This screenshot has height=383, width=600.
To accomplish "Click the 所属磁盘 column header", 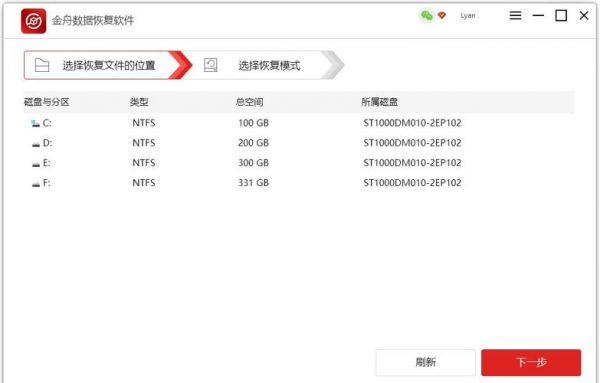I will pyautogui.click(x=380, y=102).
